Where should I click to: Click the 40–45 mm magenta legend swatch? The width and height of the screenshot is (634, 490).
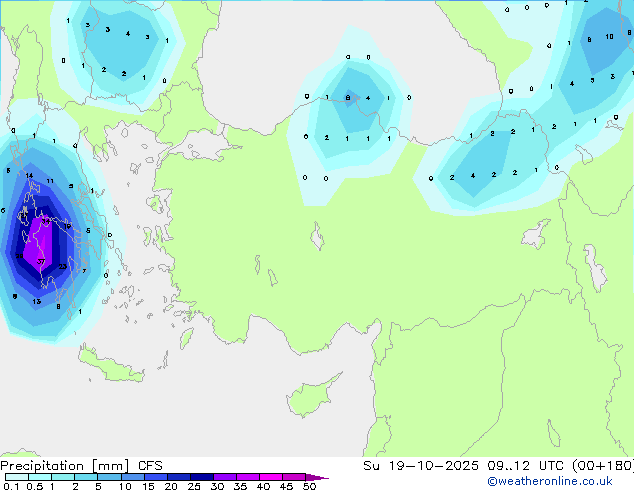point(271,477)
